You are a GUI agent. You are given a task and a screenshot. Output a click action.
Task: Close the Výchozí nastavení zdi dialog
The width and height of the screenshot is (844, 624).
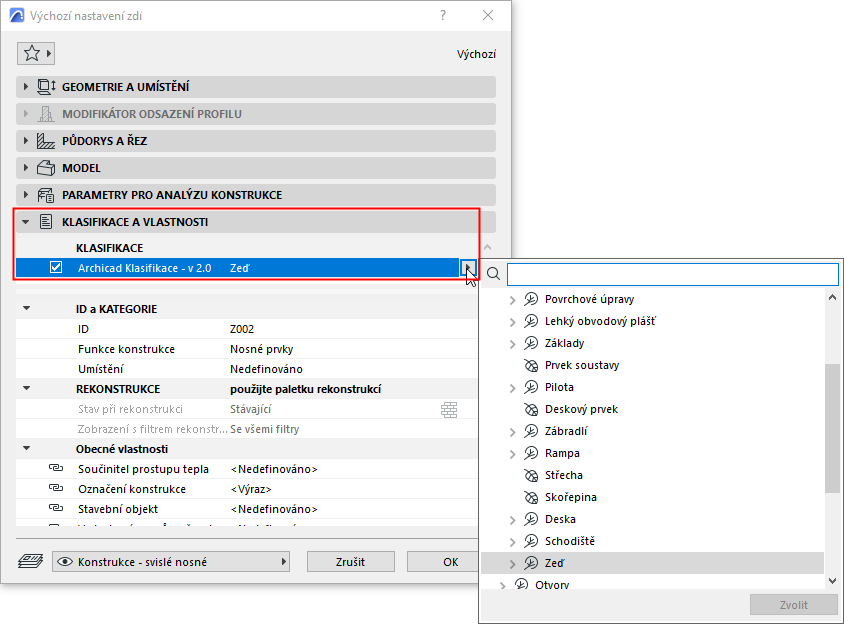coord(488,15)
